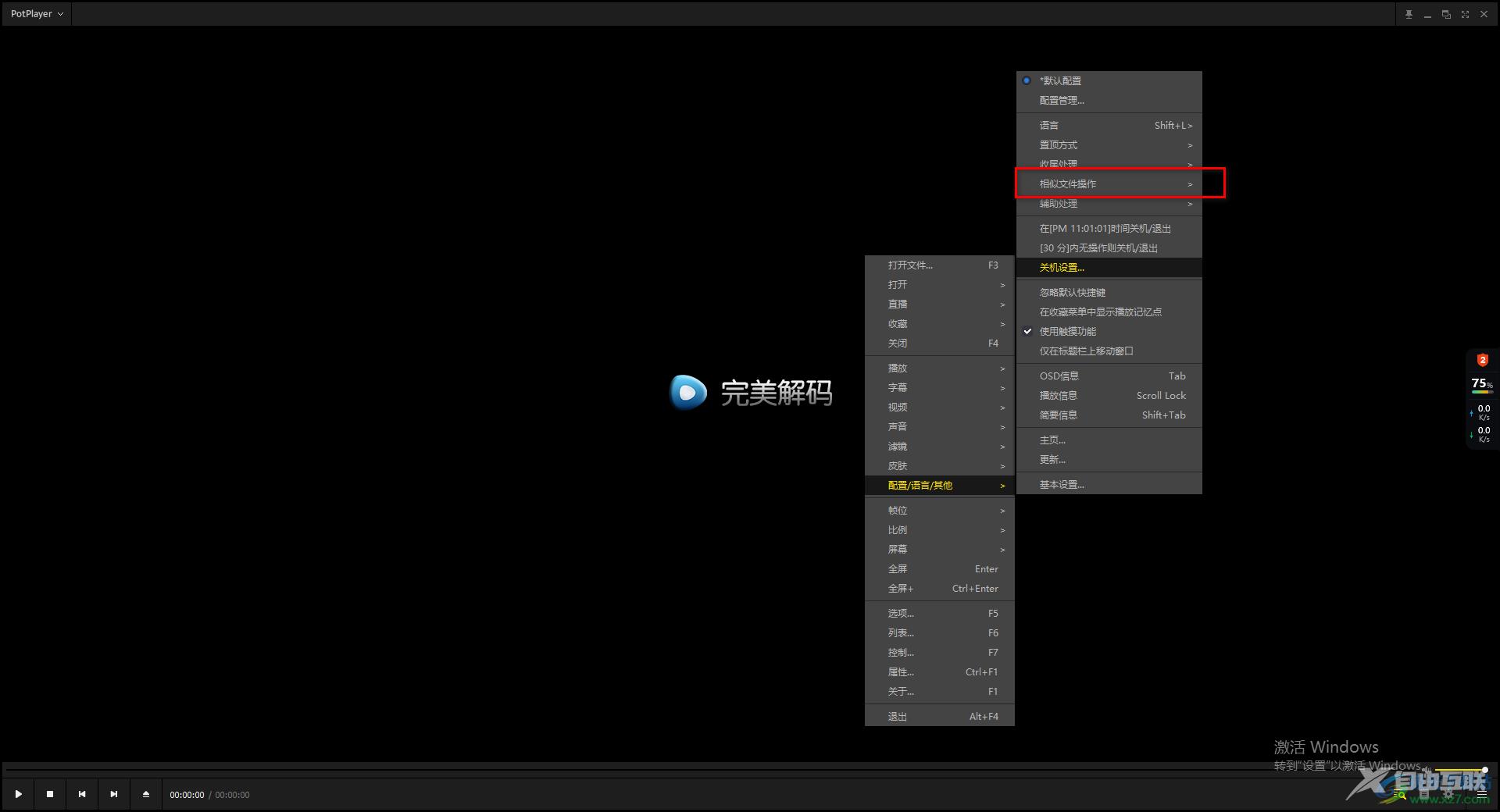Image resolution: width=1500 pixels, height=812 pixels.
Task: Show OSD信息 via menu
Action: click(1109, 376)
